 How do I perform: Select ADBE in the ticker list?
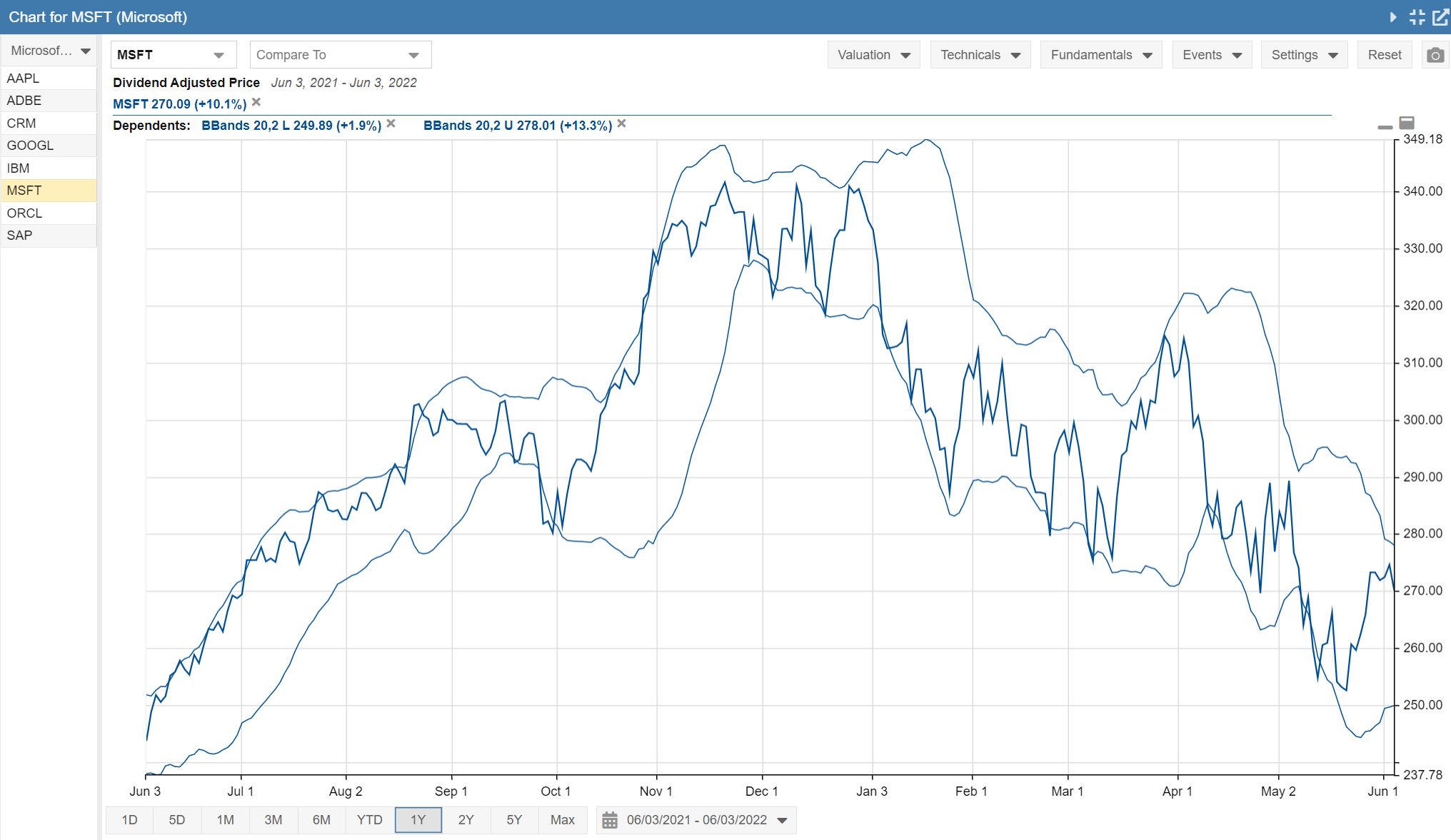pyautogui.click(x=49, y=101)
